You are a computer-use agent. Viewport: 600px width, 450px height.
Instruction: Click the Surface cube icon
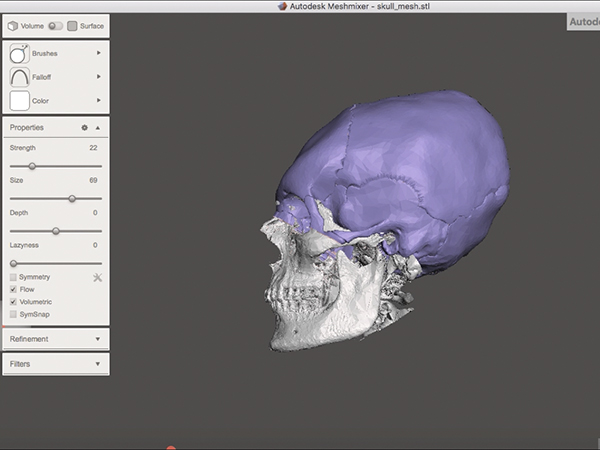pos(72,25)
